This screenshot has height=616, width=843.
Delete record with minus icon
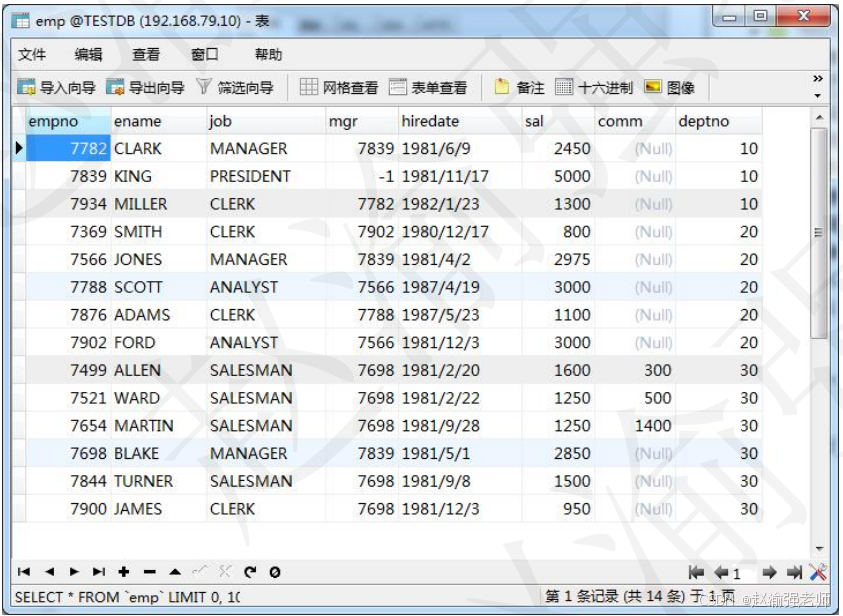pos(149,571)
